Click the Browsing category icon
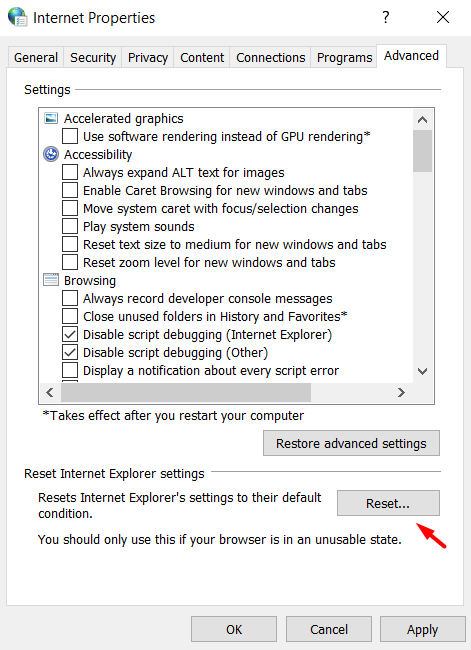 pyautogui.click(x=51, y=280)
